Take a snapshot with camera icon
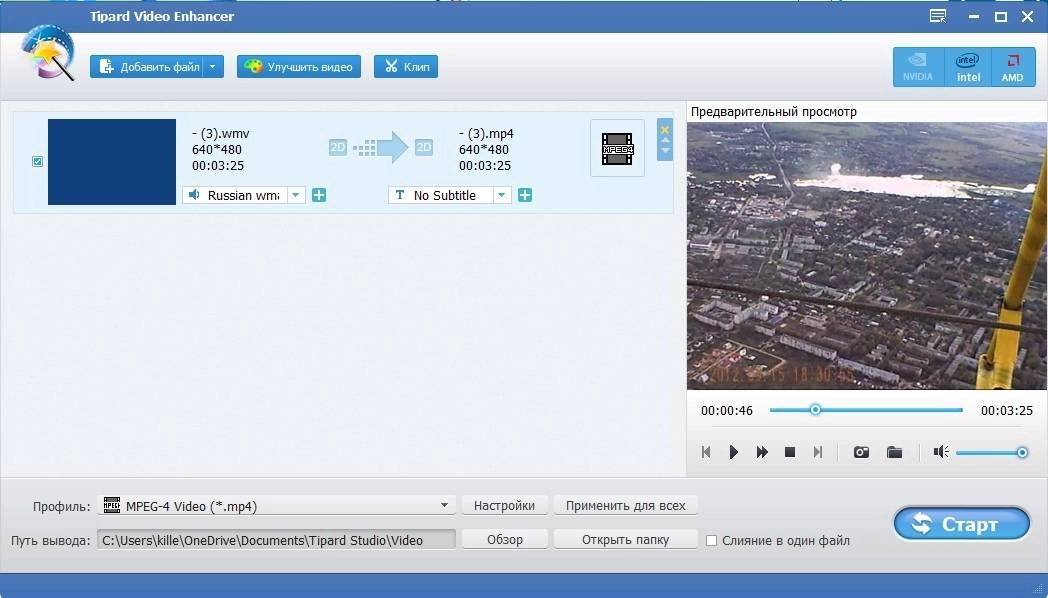Screen dimensions: 1048x598 click(861, 452)
